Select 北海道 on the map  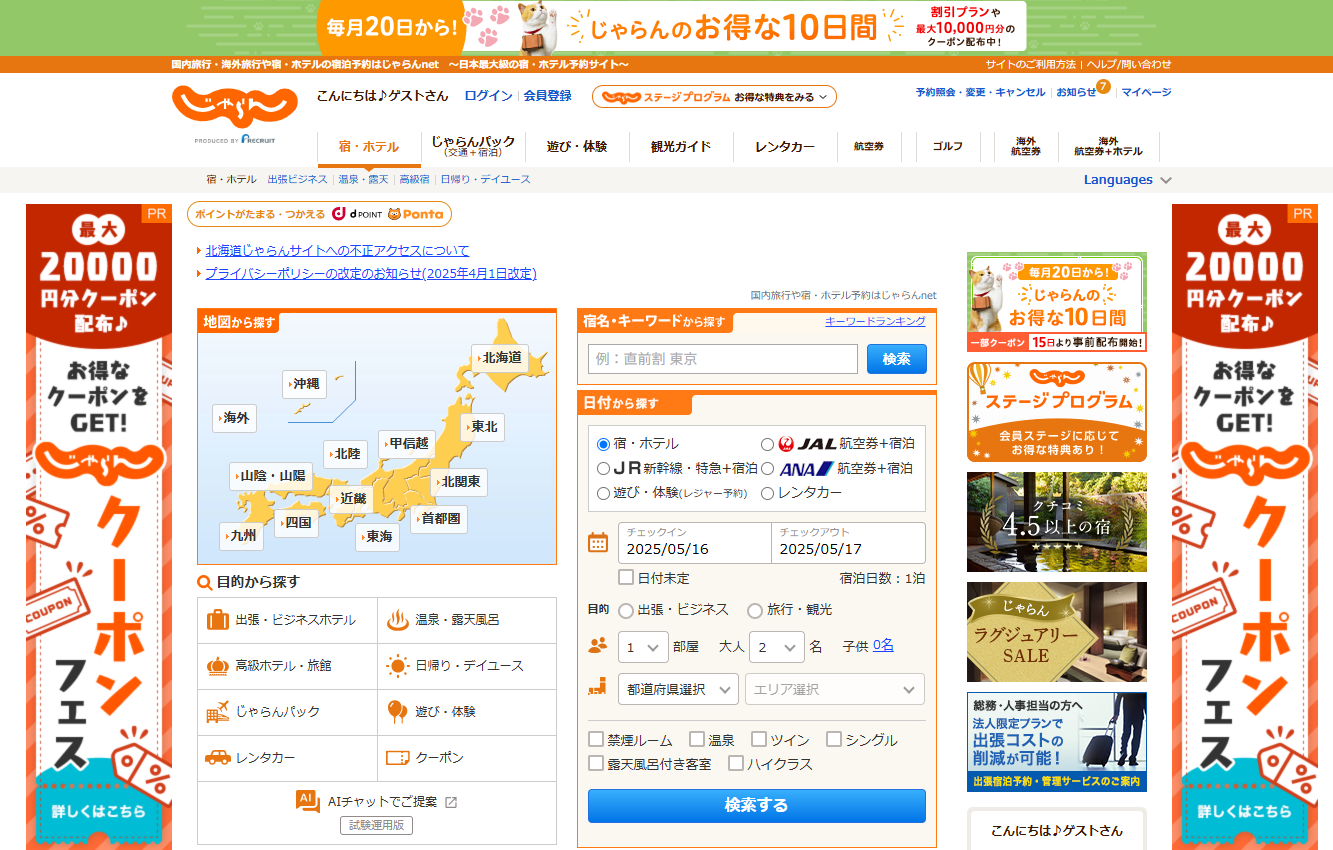click(500, 358)
